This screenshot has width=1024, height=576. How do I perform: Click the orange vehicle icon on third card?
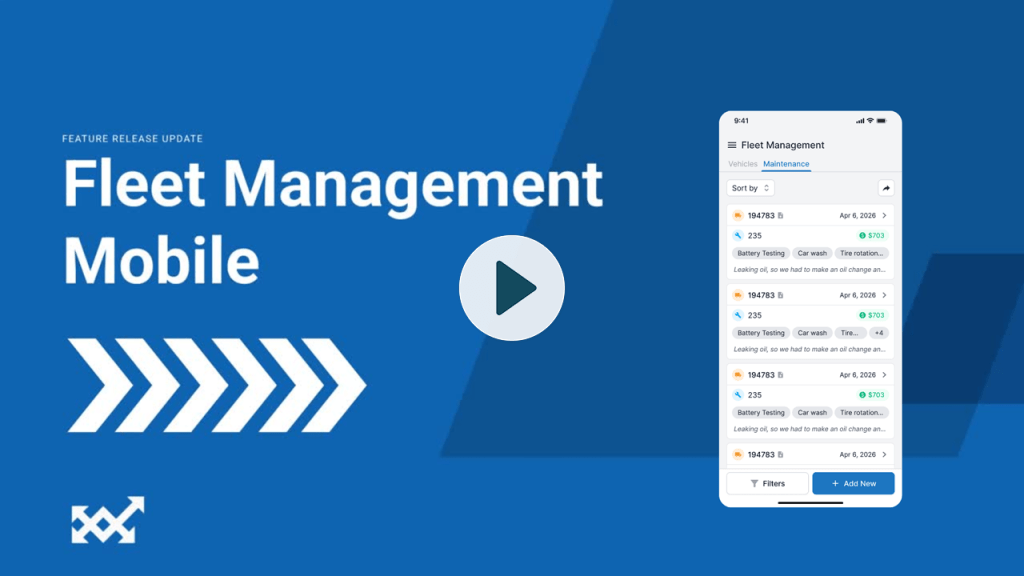coord(738,375)
